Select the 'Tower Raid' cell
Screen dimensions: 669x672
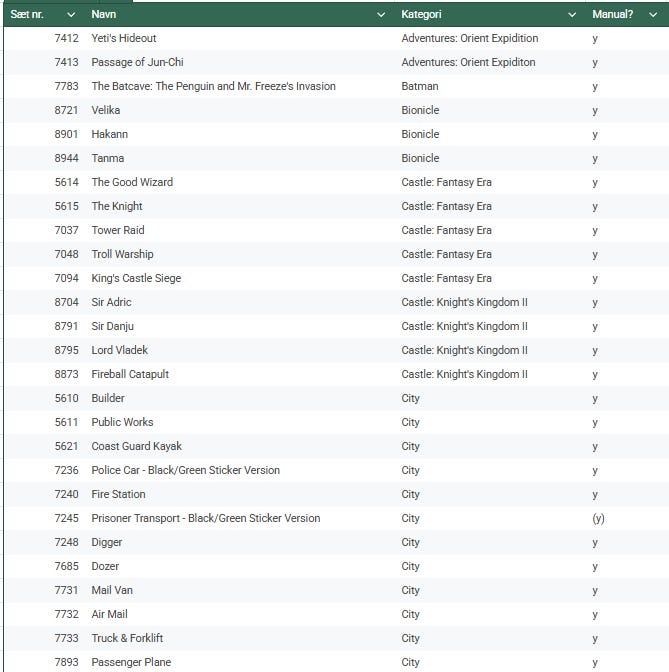[x=241, y=230]
